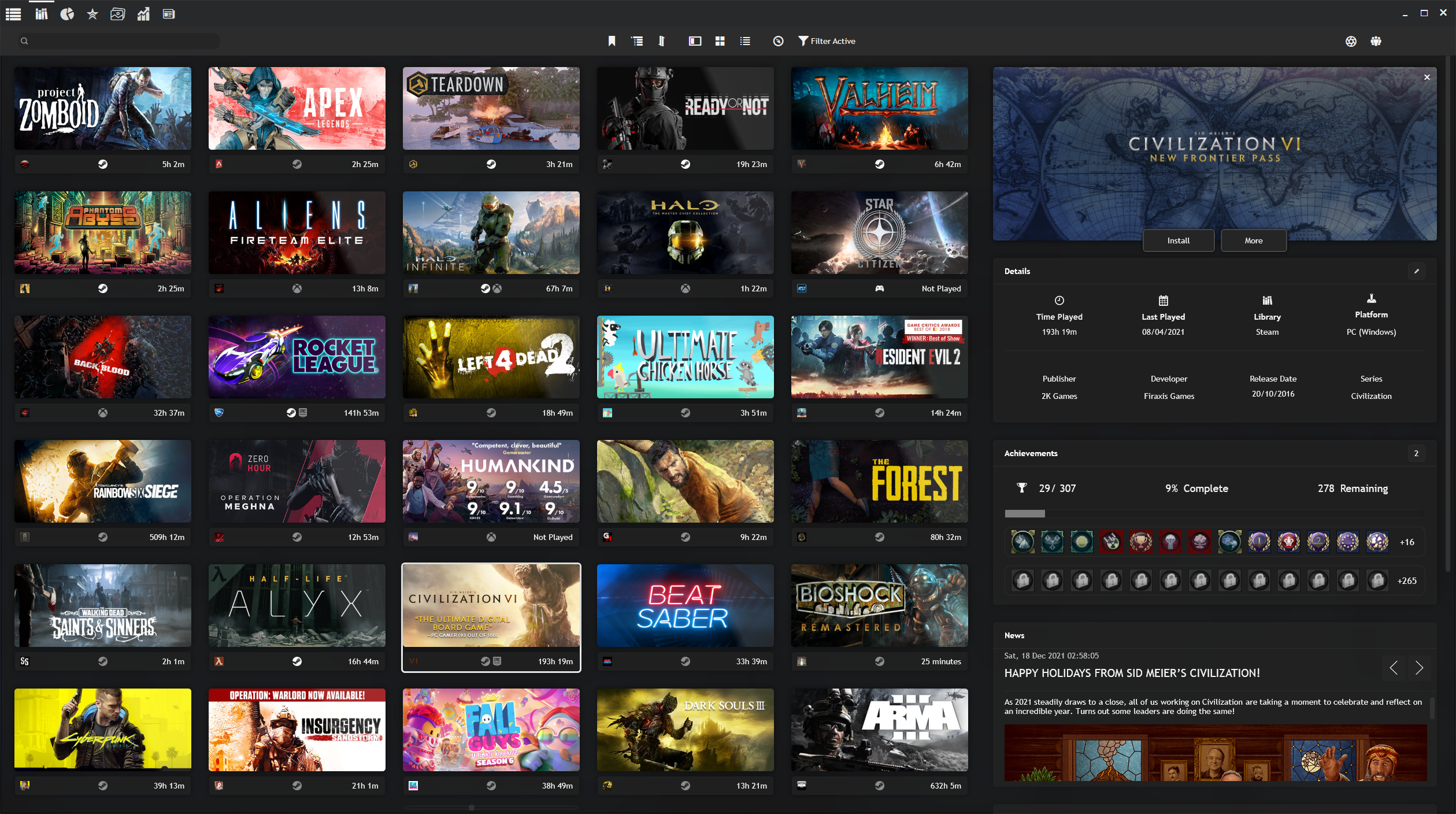
Task: Click the achievements progress bar
Action: pos(1025,514)
